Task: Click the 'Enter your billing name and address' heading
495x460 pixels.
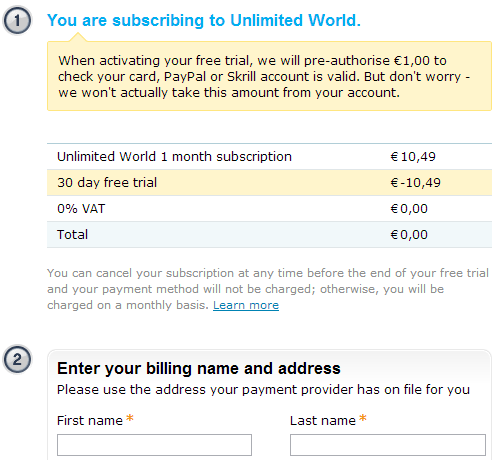Action: (x=199, y=369)
